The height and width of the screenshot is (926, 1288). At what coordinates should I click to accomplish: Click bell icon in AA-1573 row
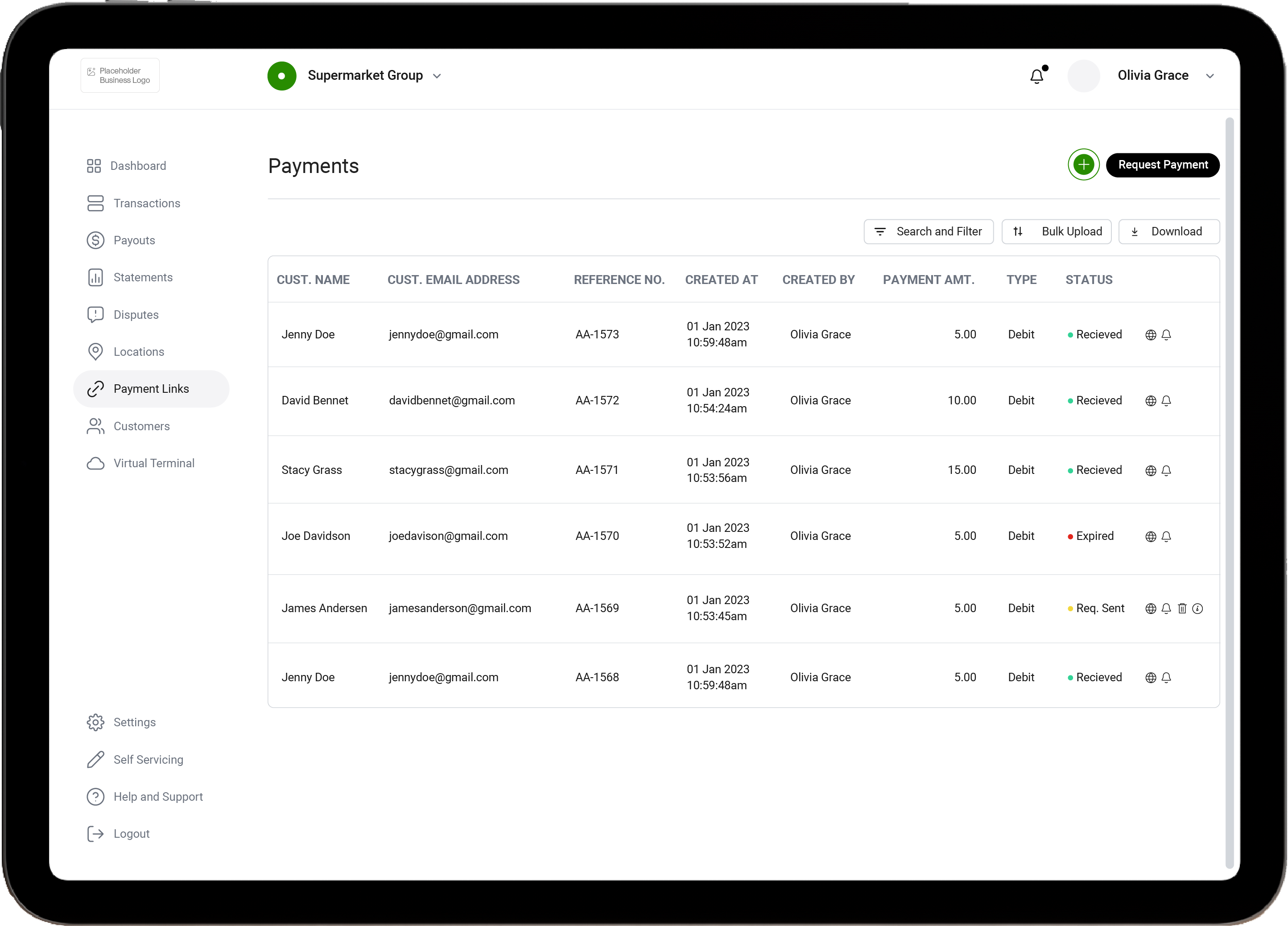point(1166,335)
